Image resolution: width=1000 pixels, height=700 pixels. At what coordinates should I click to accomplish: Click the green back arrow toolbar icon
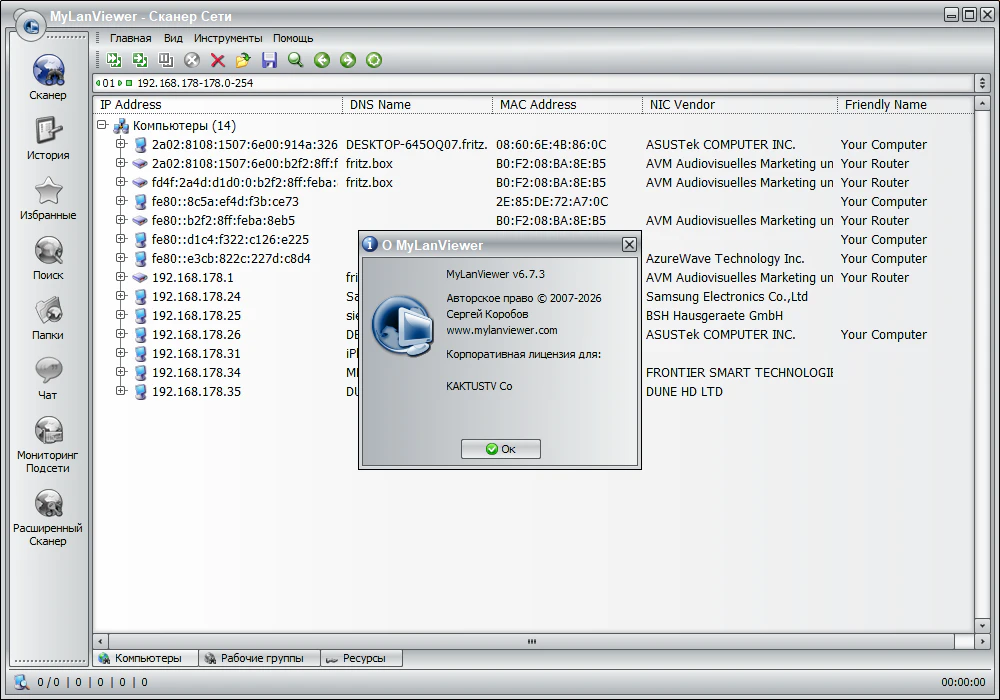click(x=321, y=60)
